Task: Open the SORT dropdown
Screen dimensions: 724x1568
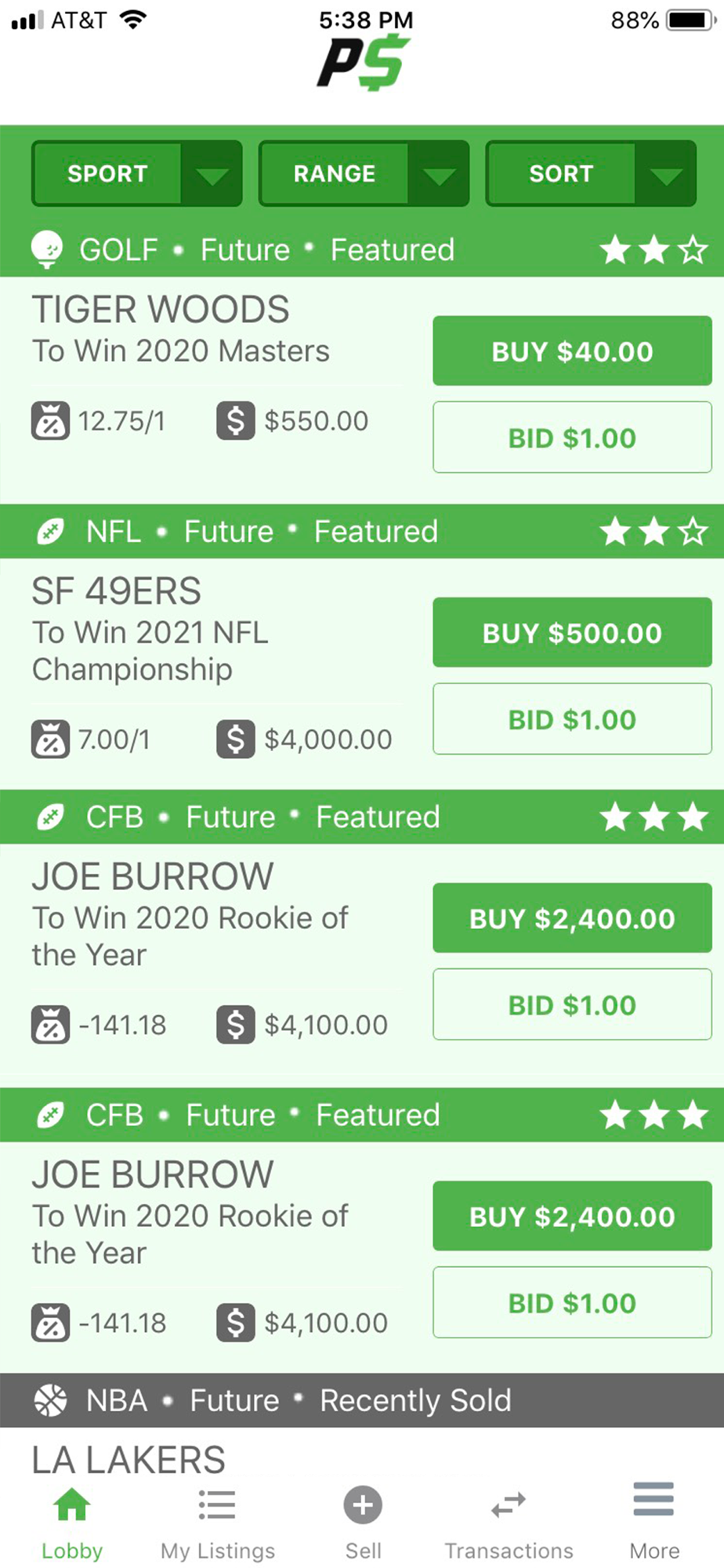Action: (591, 174)
